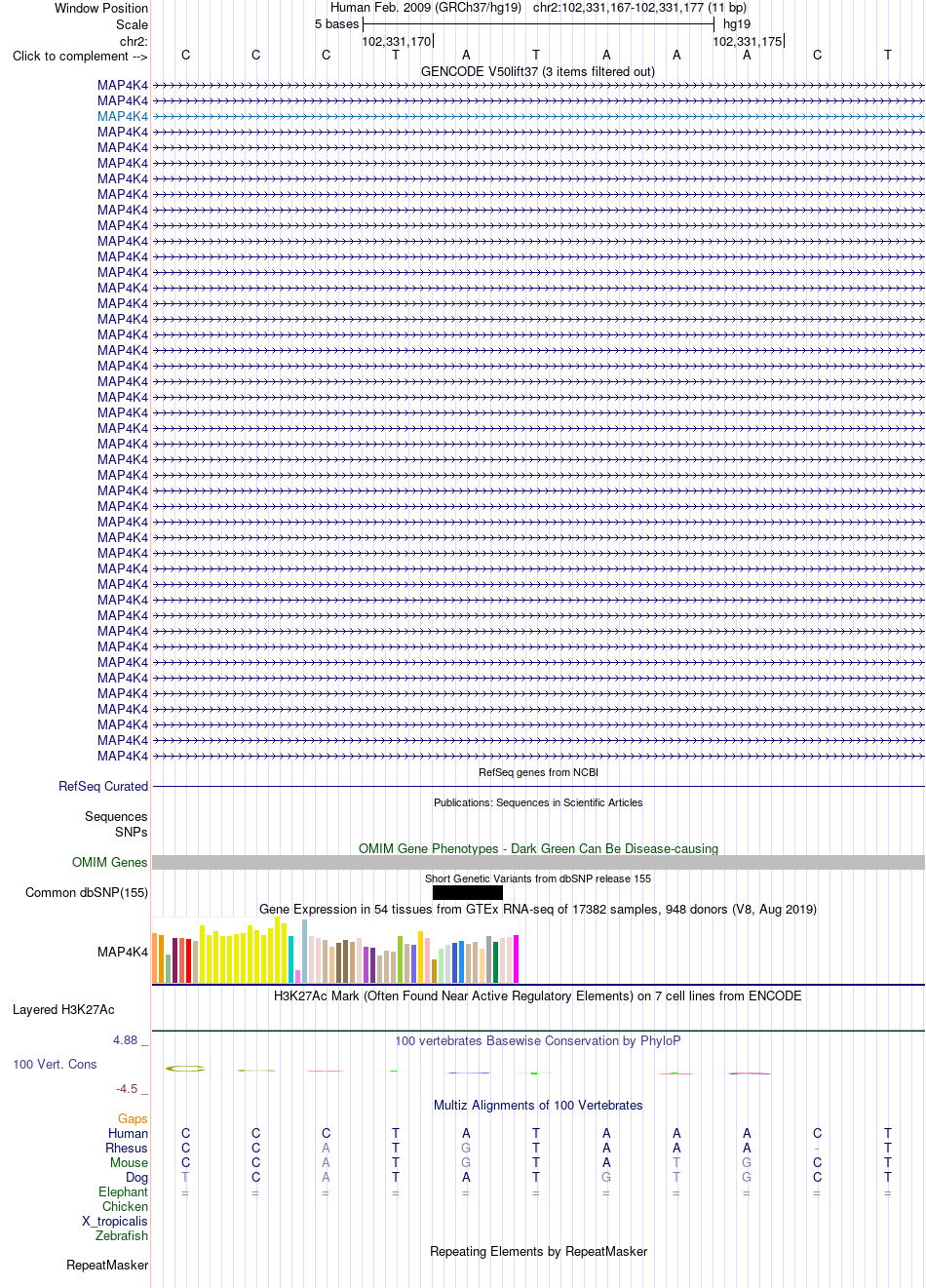This screenshot has width=926, height=1288.
Task: Click 'RefSeq genes from NCBI' track title
Action: pyautogui.click(x=538, y=772)
